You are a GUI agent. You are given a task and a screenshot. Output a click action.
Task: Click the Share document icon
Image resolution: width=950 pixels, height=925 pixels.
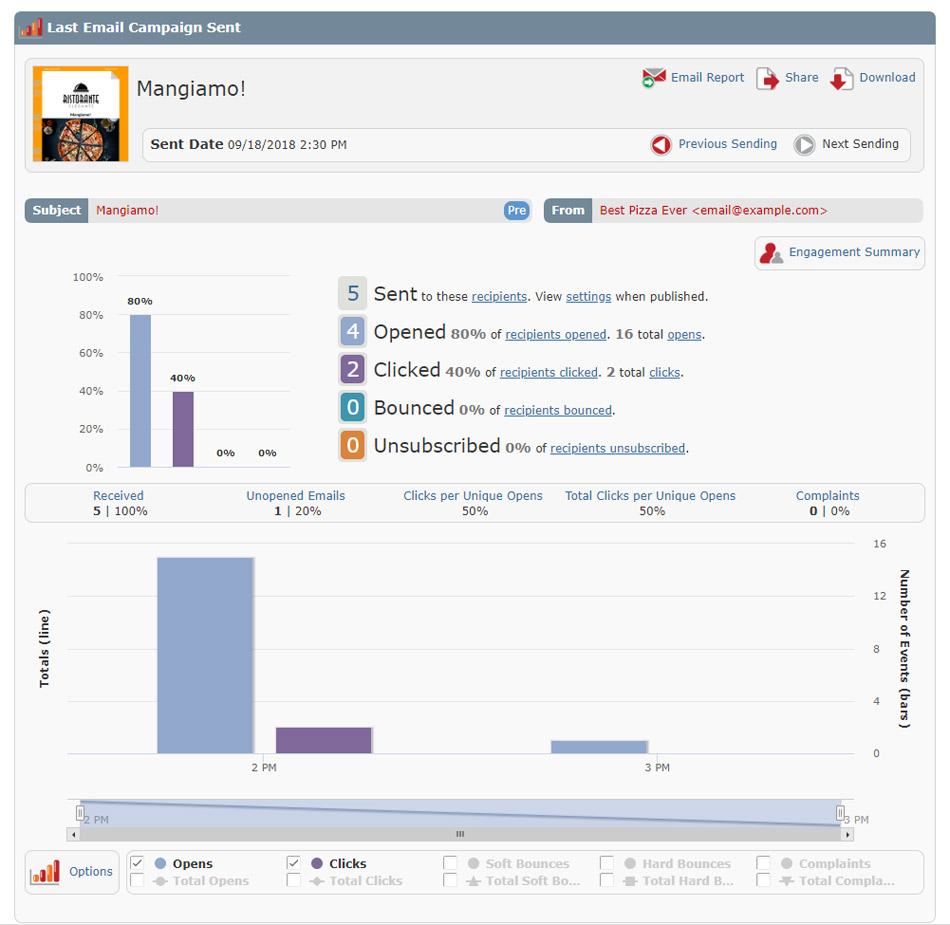(x=768, y=79)
